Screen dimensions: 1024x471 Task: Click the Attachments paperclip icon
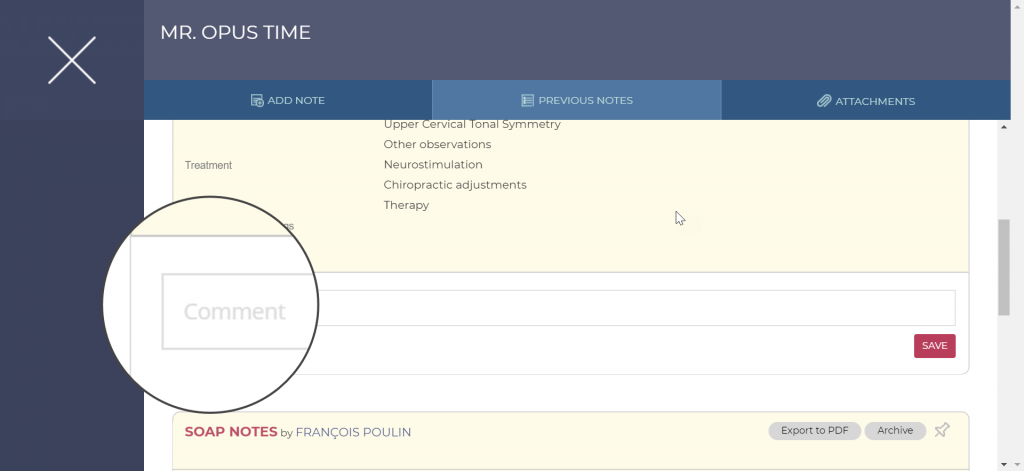coord(824,101)
